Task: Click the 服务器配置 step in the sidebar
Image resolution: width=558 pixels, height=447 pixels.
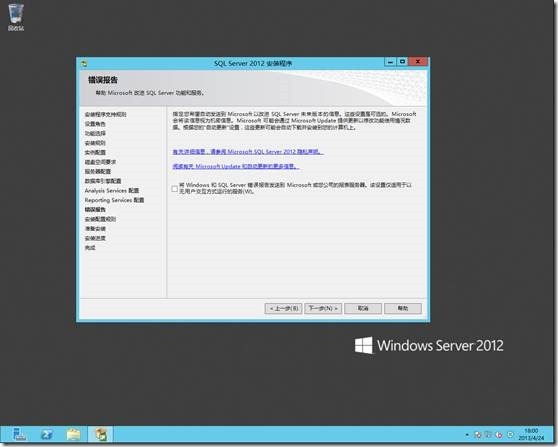Action: (x=98, y=172)
